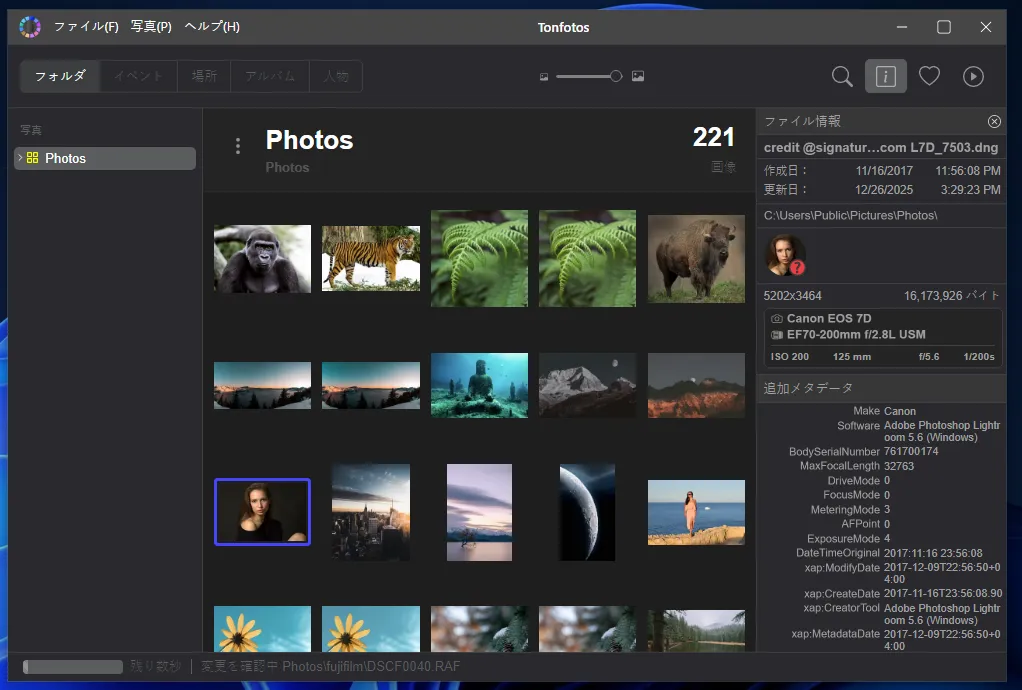Click the face thumbnail with question mark
The image size is (1022, 690).
click(785, 255)
